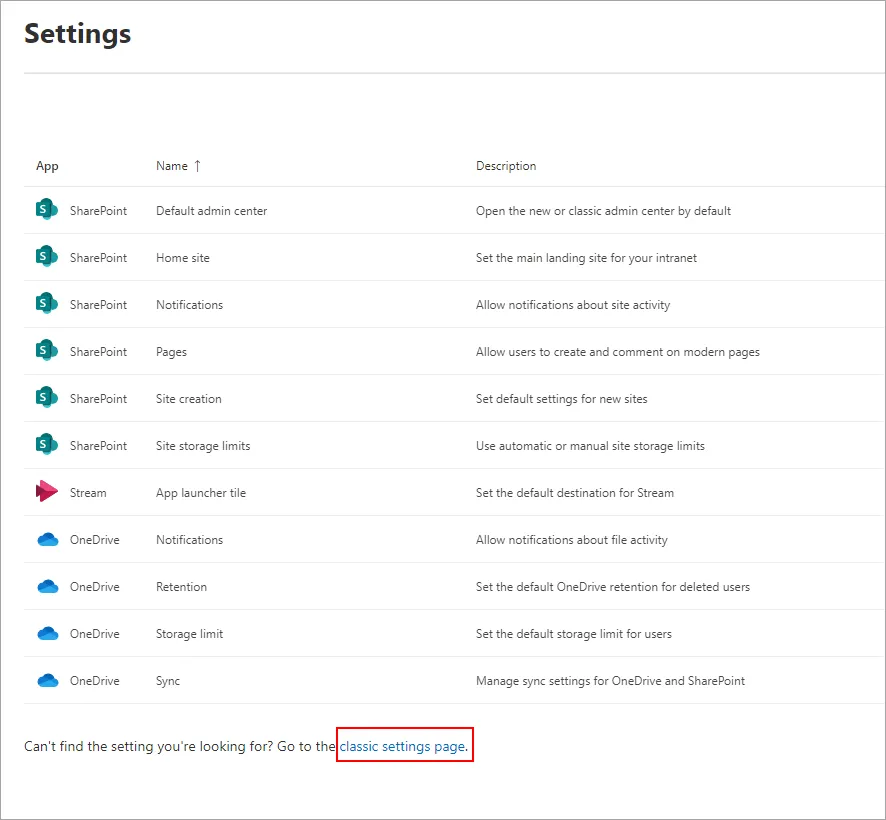Sort by the App column header
The height and width of the screenshot is (820, 886).
click(47, 166)
